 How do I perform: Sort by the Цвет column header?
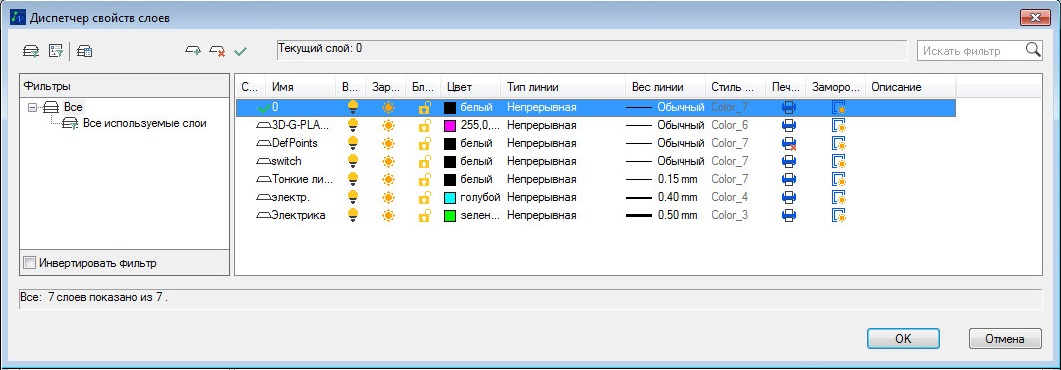coord(470,87)
